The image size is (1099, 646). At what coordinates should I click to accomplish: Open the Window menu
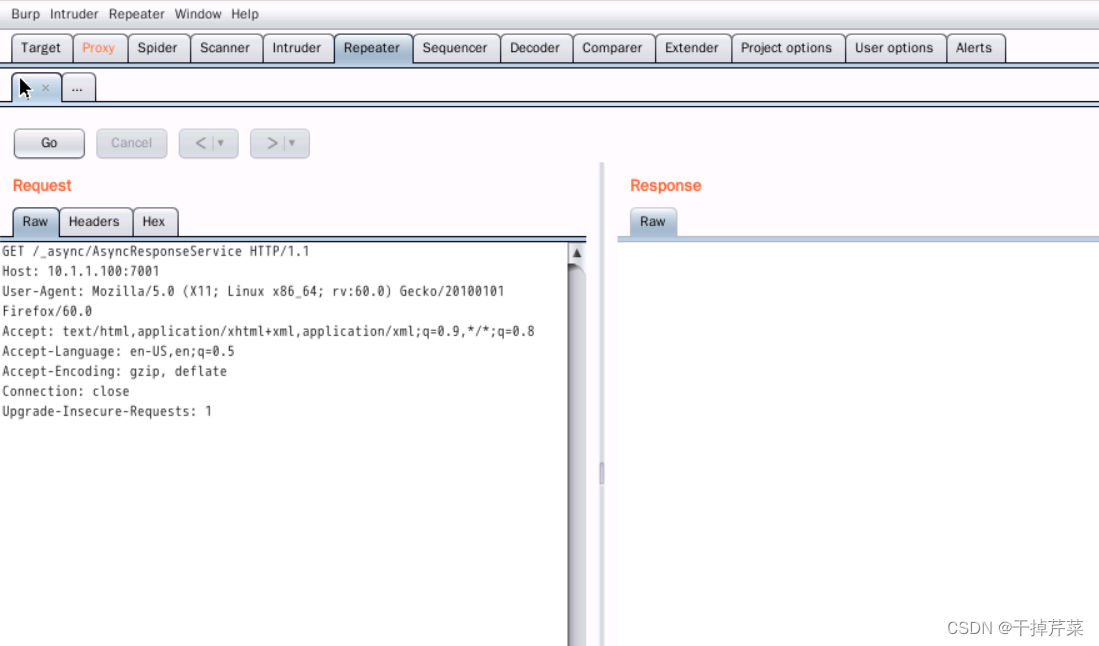point(198,14)
